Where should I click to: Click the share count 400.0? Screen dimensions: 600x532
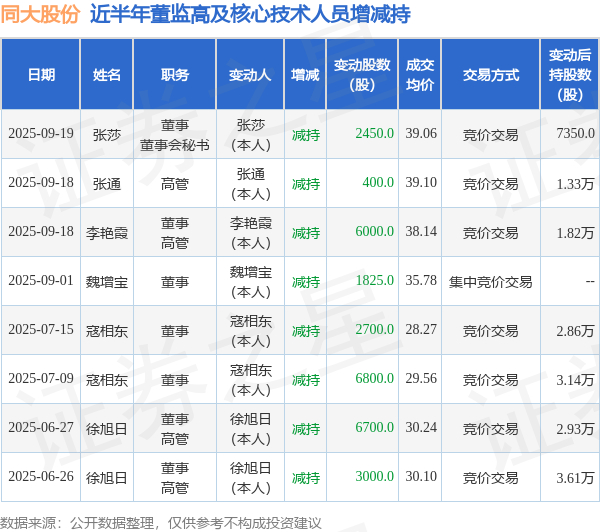click(x=378, y=183)
